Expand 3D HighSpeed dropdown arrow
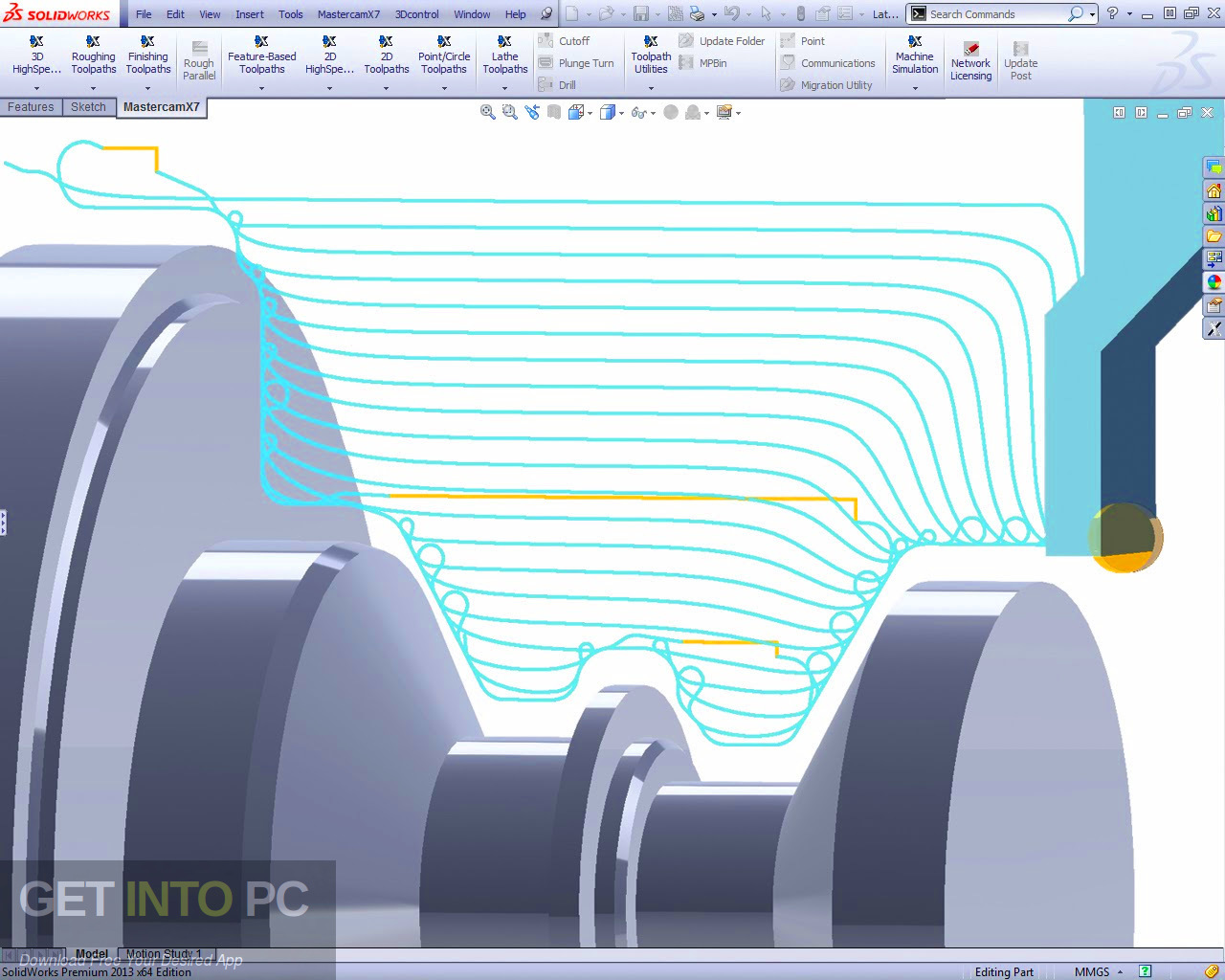The image size is (1225, 980). [36, 89]
